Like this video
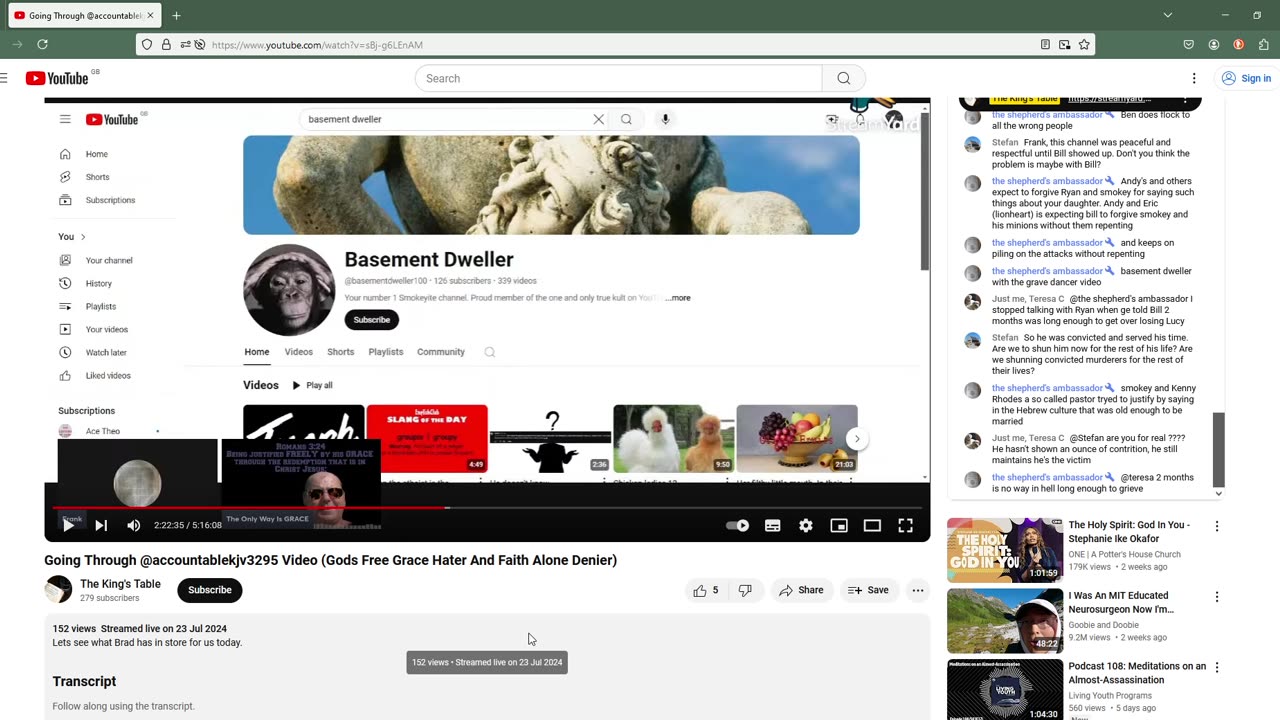 coord(705,590)
